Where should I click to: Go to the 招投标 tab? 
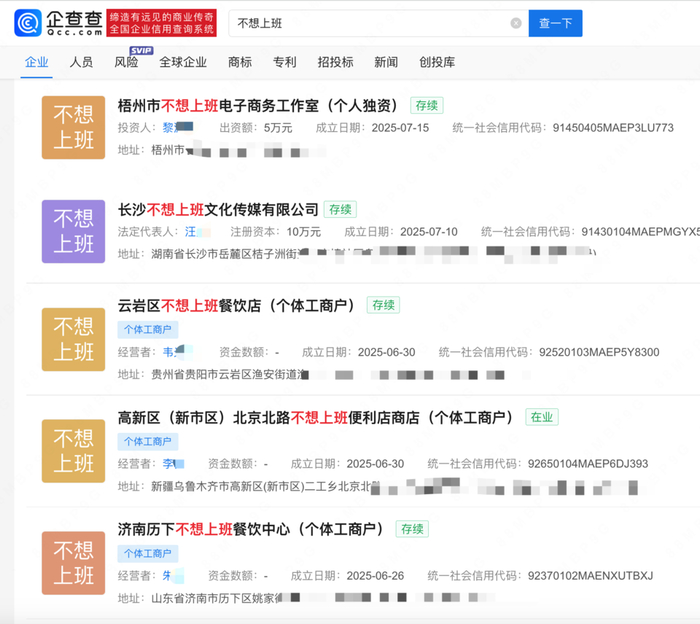coord(335,62)
